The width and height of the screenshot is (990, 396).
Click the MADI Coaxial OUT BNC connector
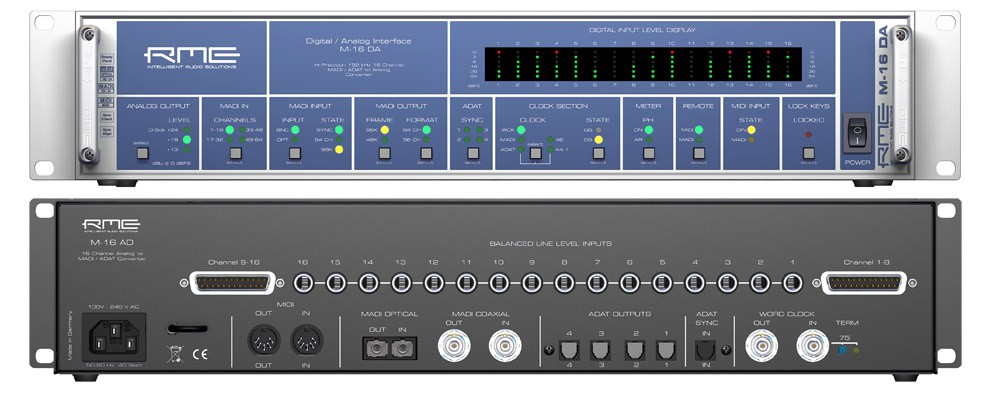[x=454, y=345]
